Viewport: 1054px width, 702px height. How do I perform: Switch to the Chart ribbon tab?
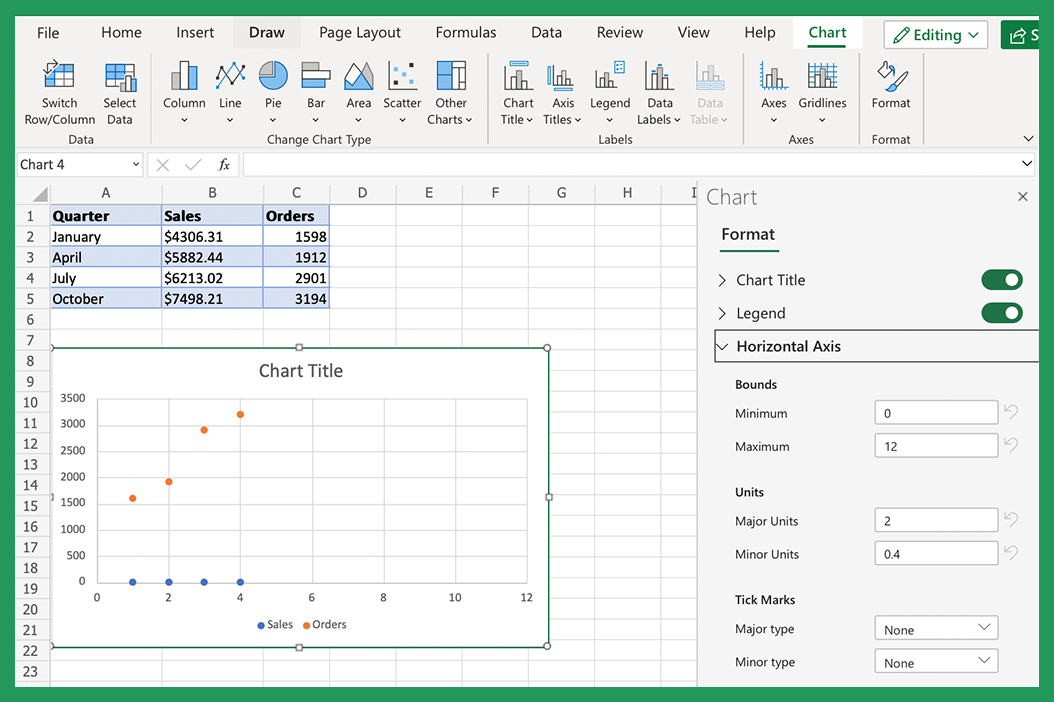point(827,32)
